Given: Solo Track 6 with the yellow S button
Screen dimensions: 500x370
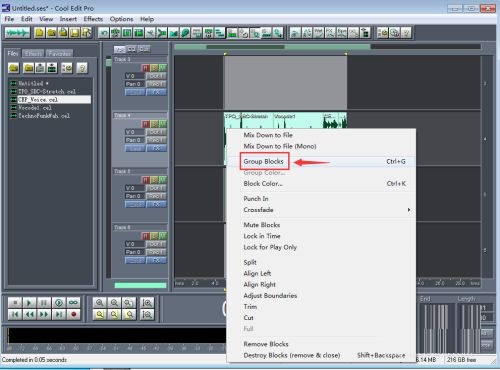Looking at the screenshot, I should point(154,236).
